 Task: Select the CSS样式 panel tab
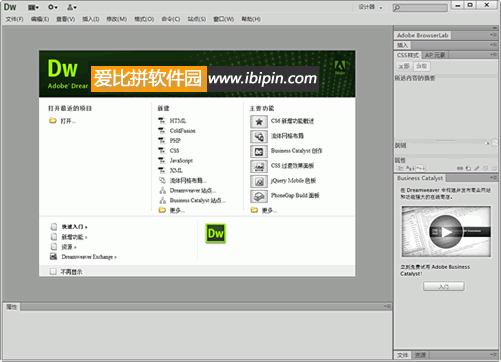tap(408, 55)
